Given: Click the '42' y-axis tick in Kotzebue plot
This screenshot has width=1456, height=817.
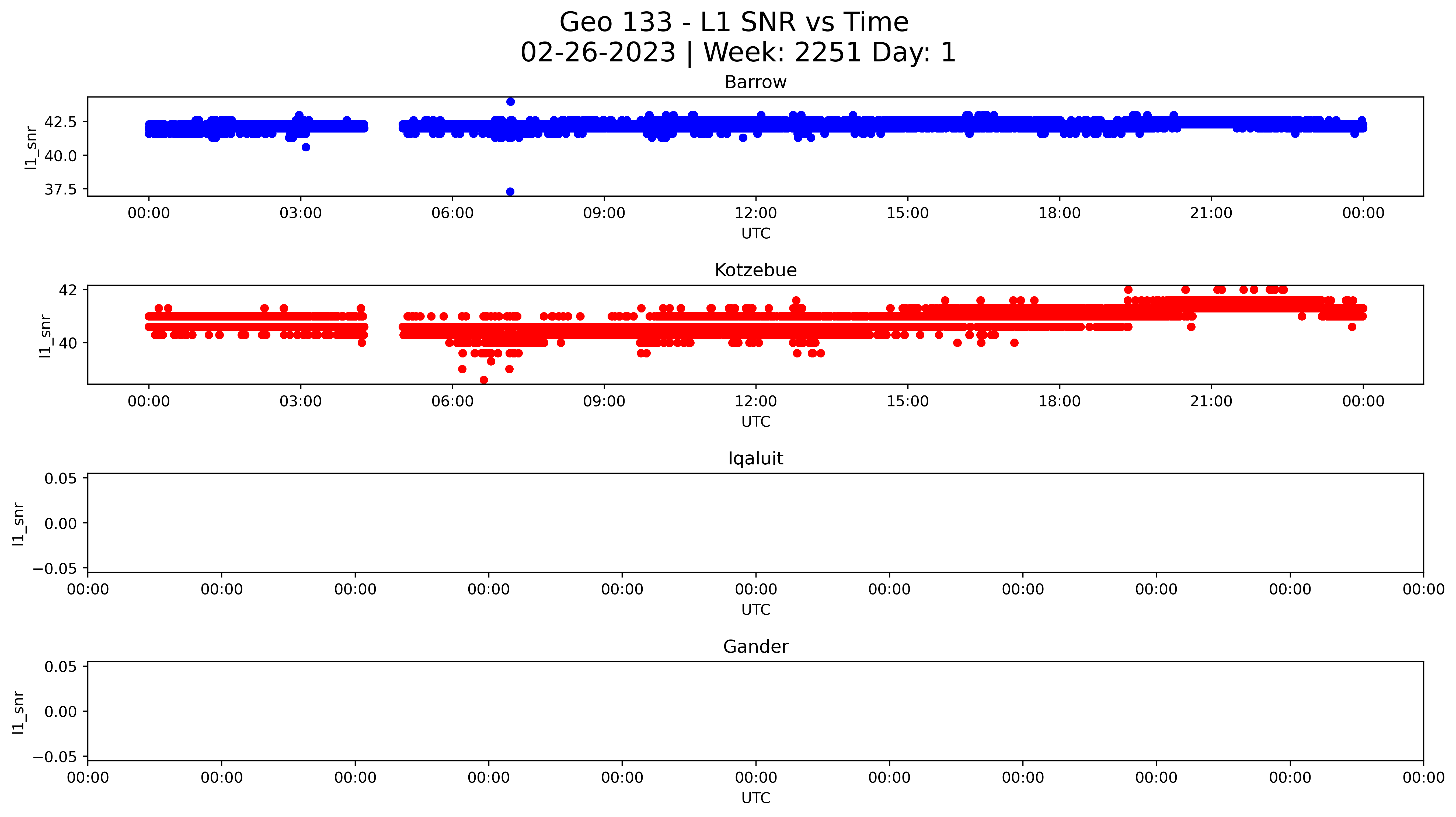Looking at the screenshot, I should tap(68, 290).
